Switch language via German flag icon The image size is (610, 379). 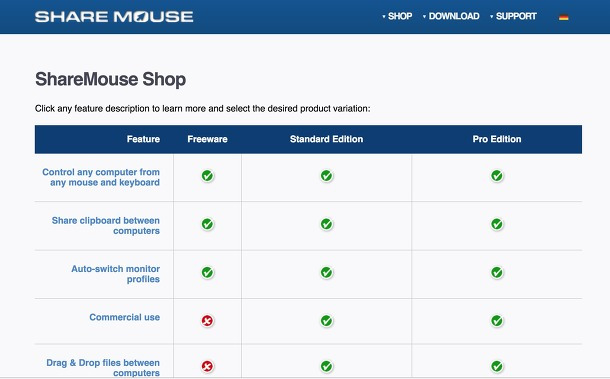(563, 17)
